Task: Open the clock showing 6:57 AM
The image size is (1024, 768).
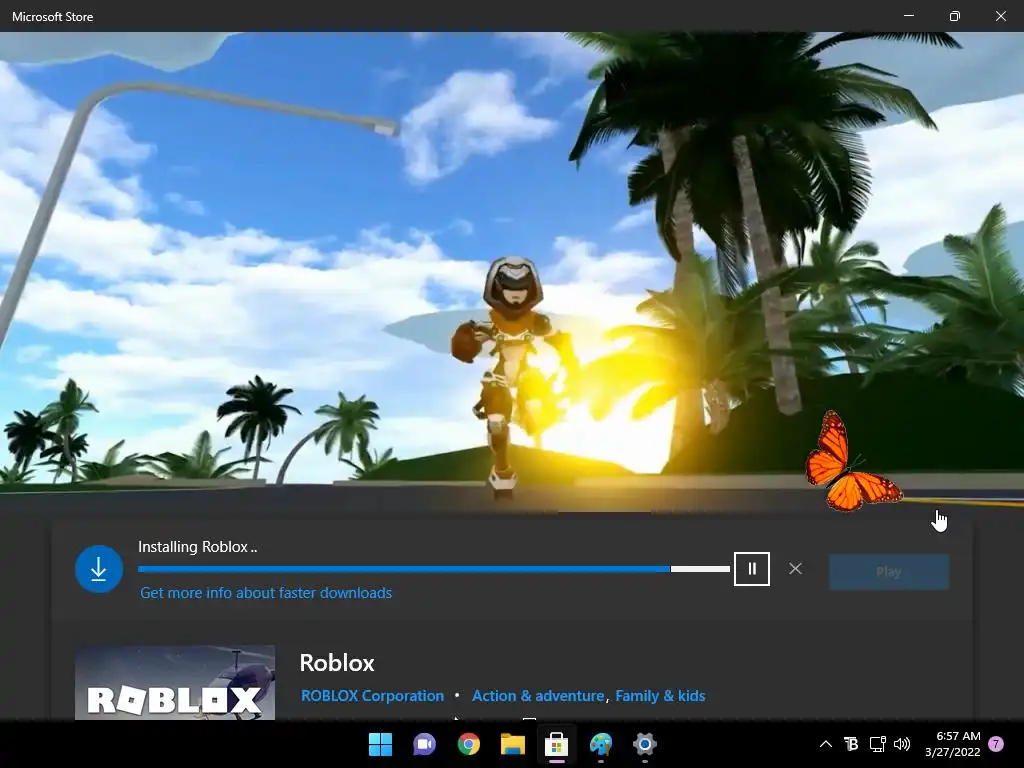Action: pos(953,744)
